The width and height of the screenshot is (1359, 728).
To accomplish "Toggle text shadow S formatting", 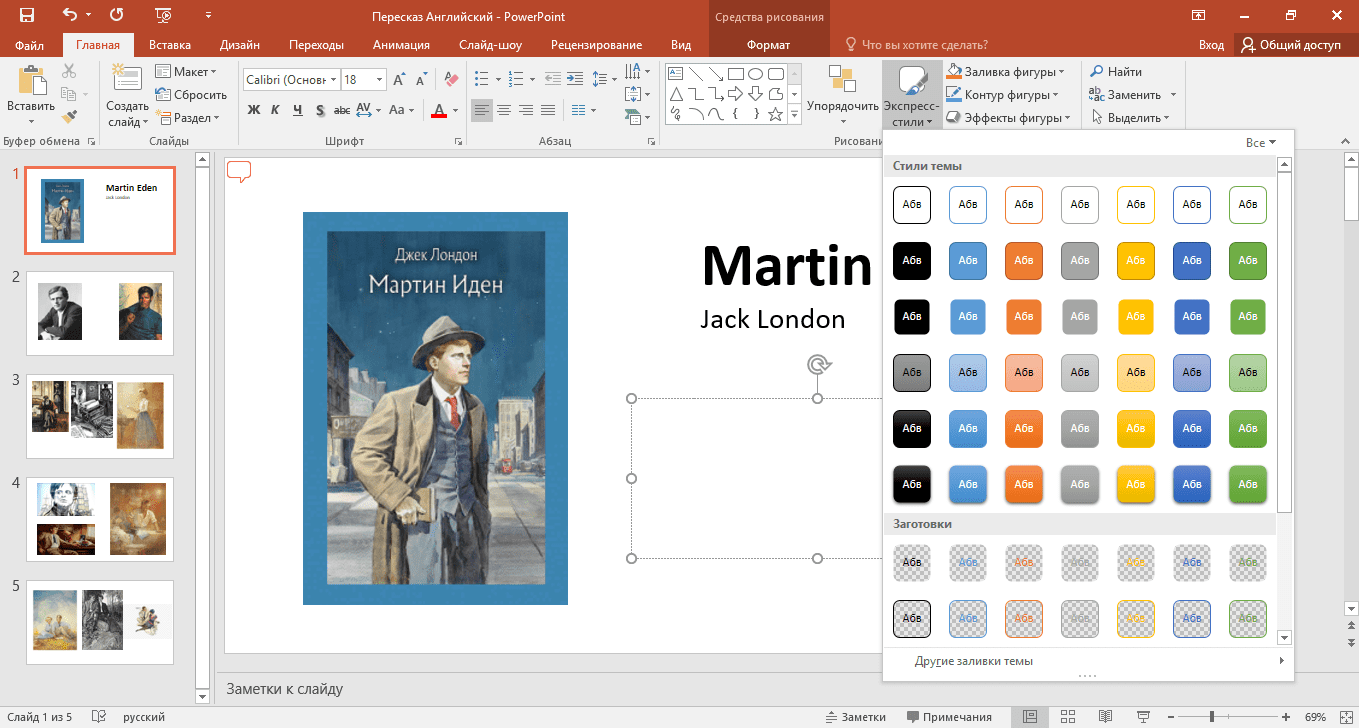I will pyautogui.click(x=320, y=110).
